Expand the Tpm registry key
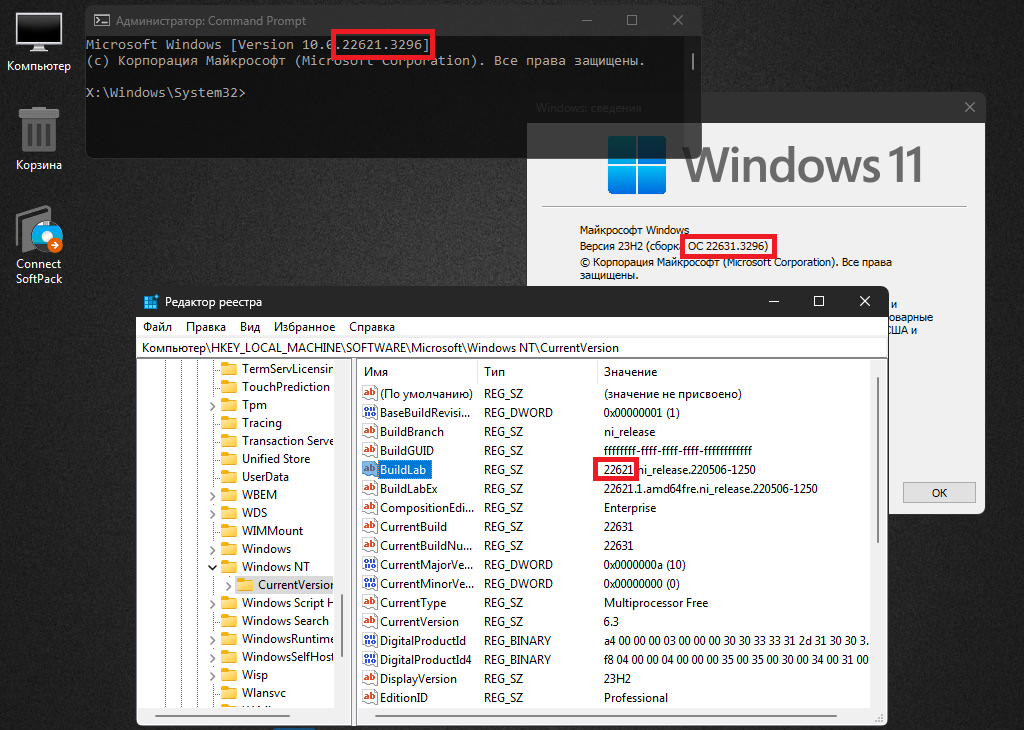Screen dimensions: 1024x730 pos(212,405)
